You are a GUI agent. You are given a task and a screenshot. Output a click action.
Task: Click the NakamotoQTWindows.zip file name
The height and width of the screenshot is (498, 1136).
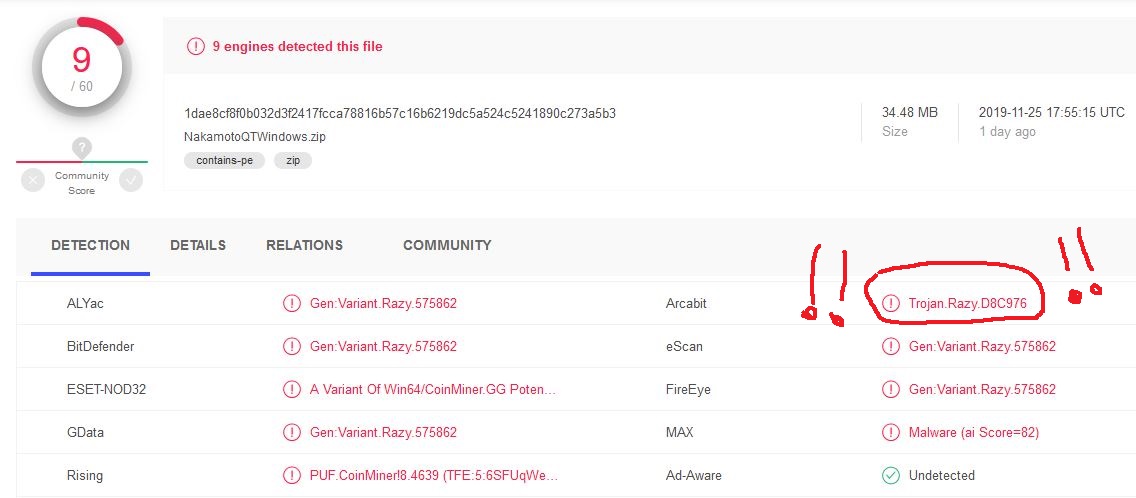click(250, 137)
